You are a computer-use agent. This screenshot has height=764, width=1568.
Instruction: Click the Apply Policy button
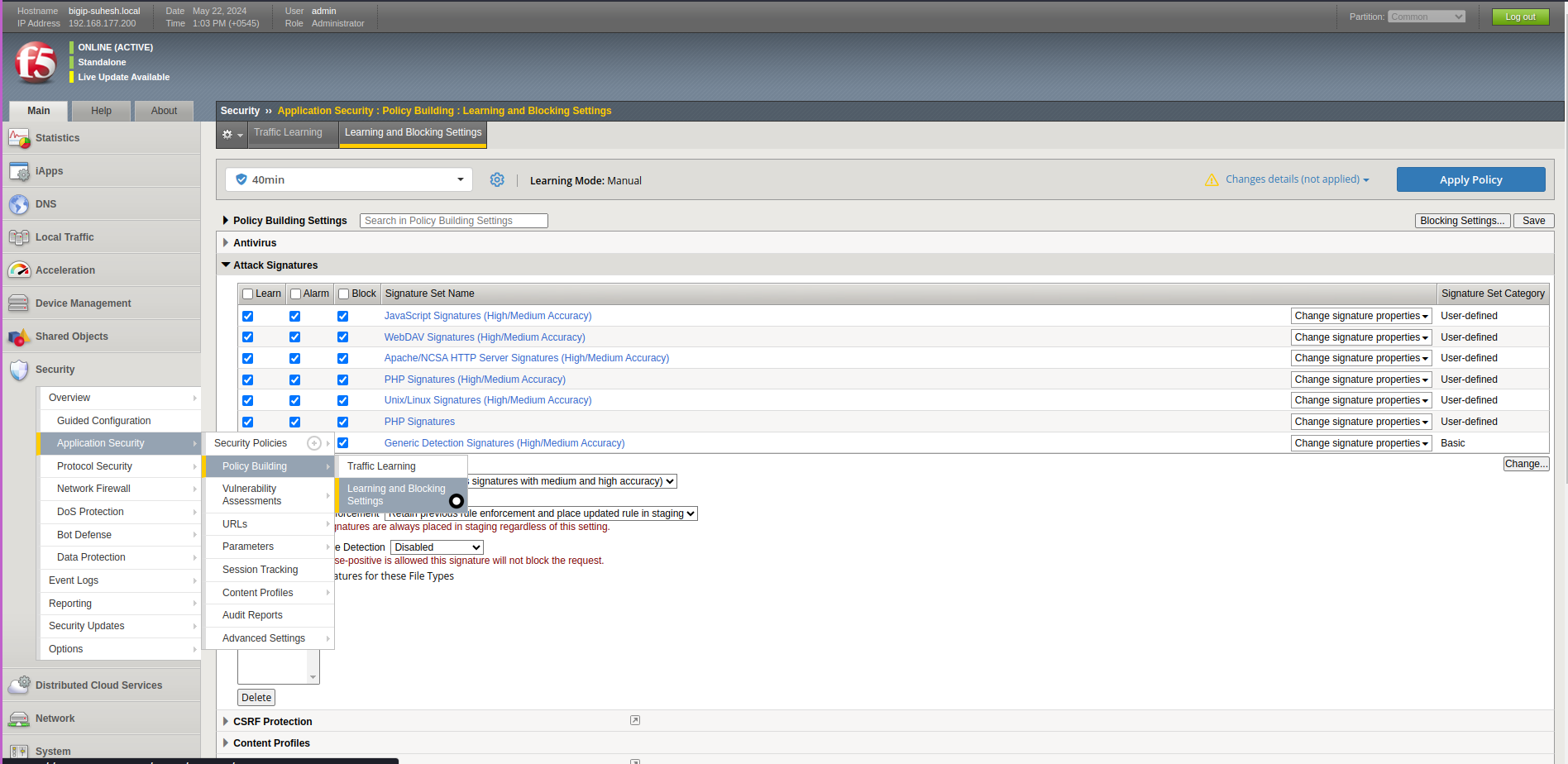click(x=1470, y=180)
